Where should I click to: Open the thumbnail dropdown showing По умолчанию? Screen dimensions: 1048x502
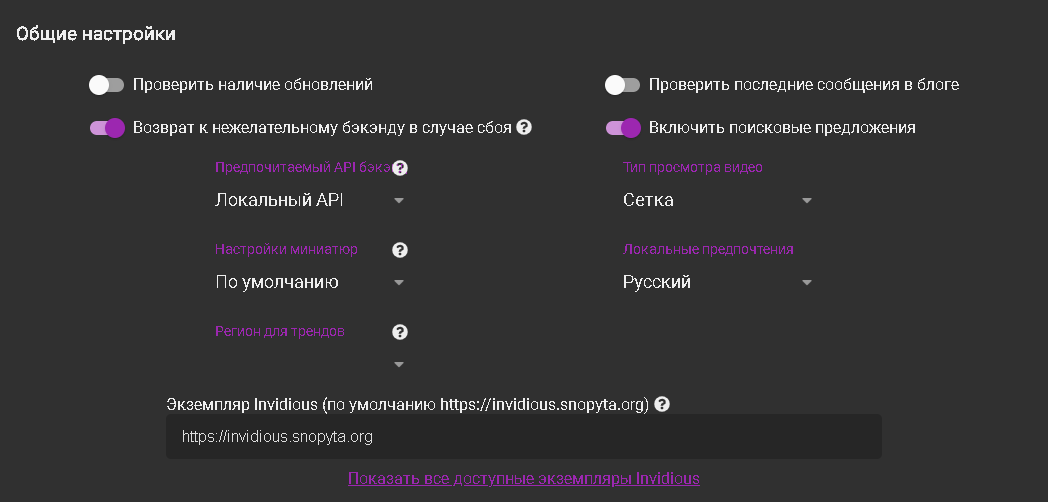(309, 282)
